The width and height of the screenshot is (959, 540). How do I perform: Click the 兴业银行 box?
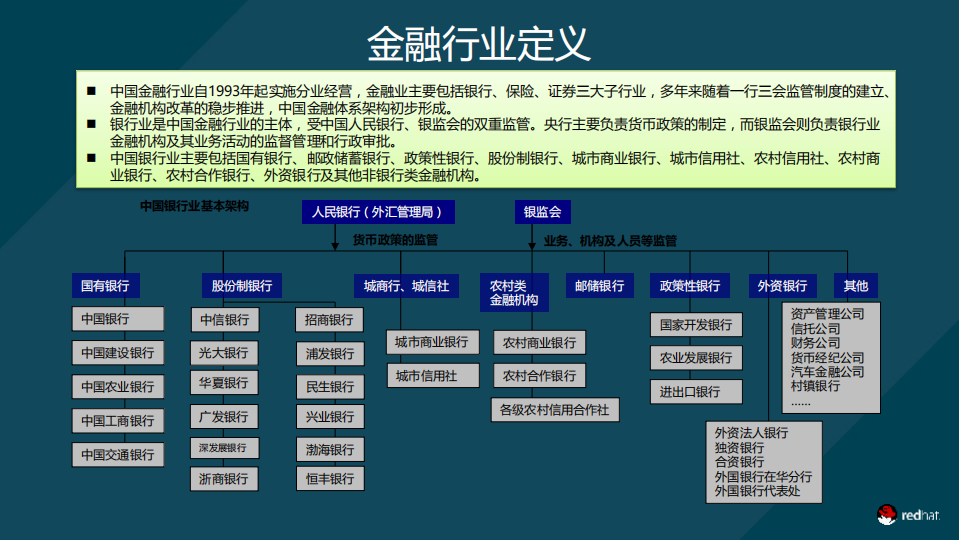[x=330, y=416]
